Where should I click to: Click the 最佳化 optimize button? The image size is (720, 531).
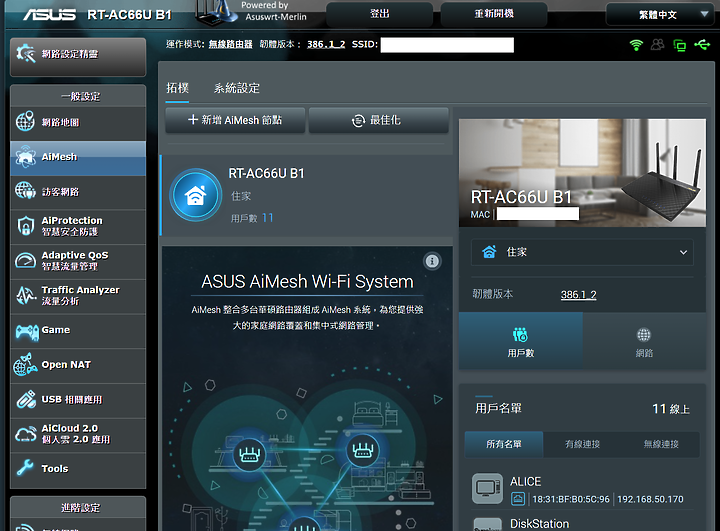pyautogui.click(x=378, y=120)
